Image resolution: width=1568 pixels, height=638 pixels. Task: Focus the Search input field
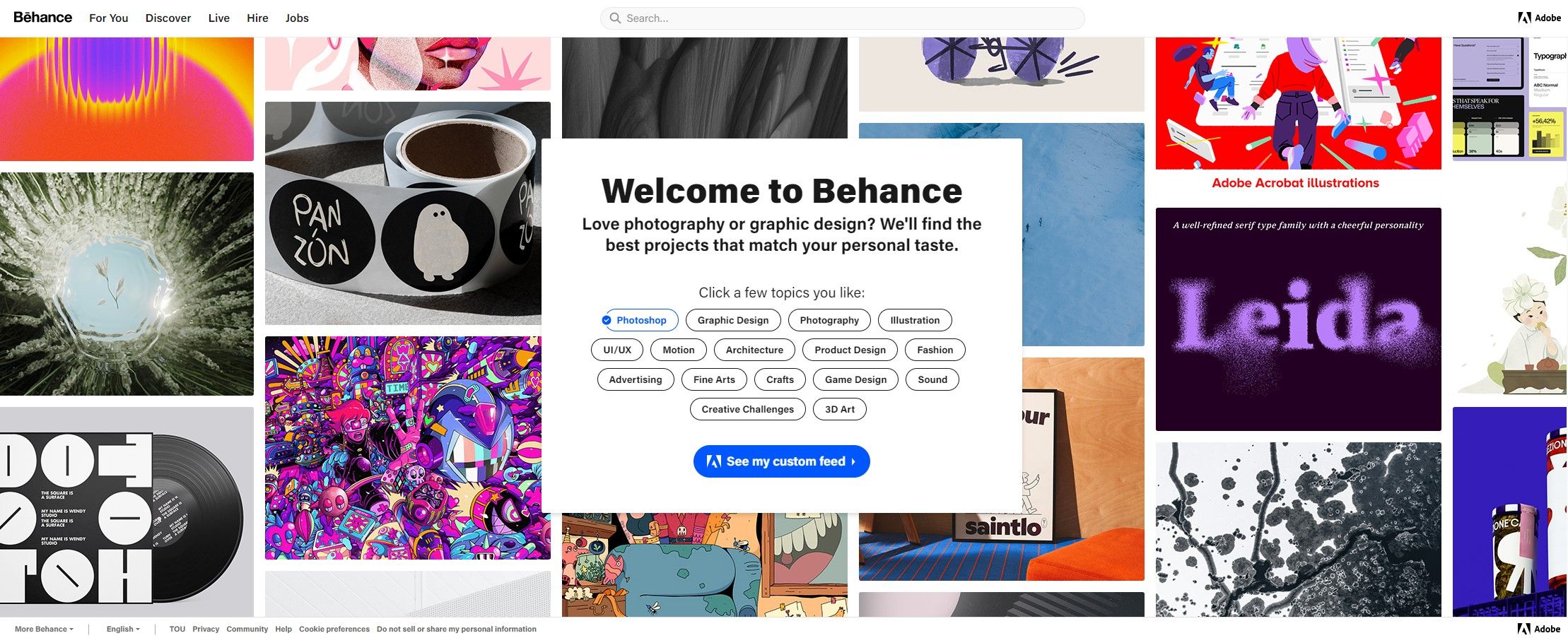842,18
